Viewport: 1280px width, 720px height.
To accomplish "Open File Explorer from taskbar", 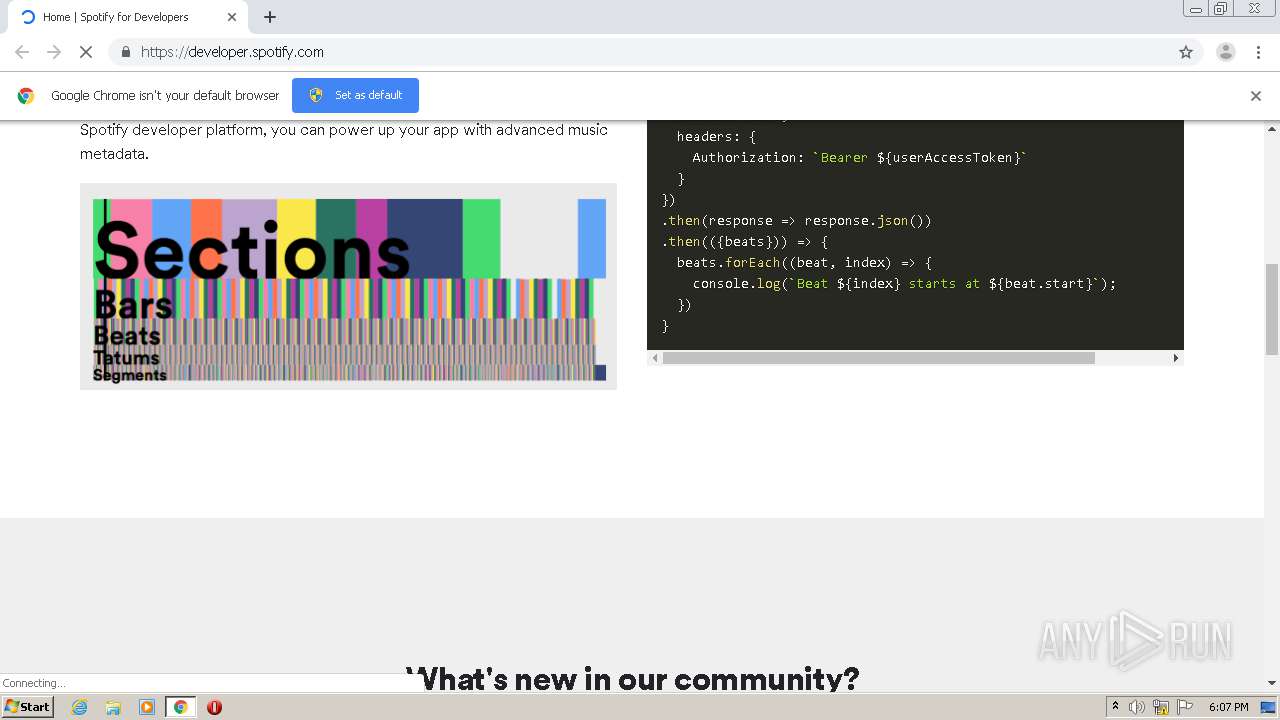I will click(x=113, y=707).
